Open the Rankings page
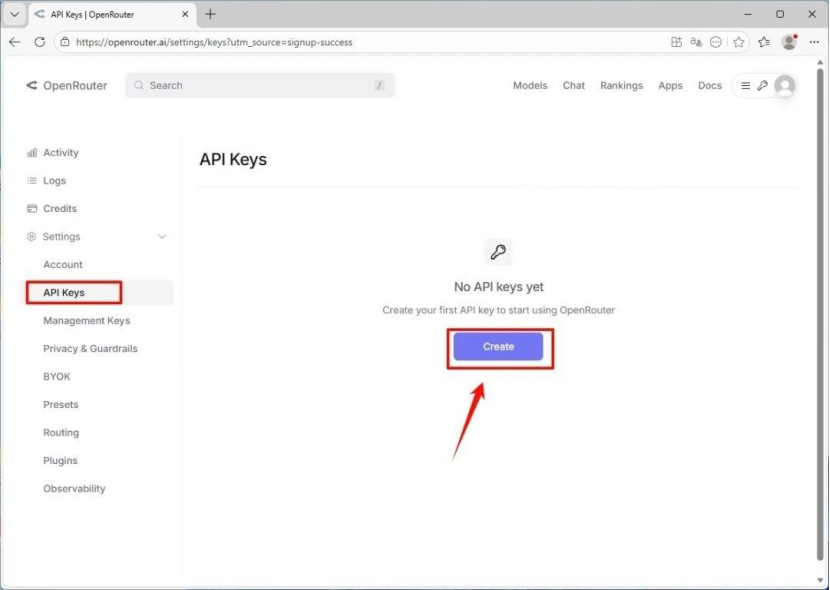Viewport: 830px width, 590px height. 621,85
